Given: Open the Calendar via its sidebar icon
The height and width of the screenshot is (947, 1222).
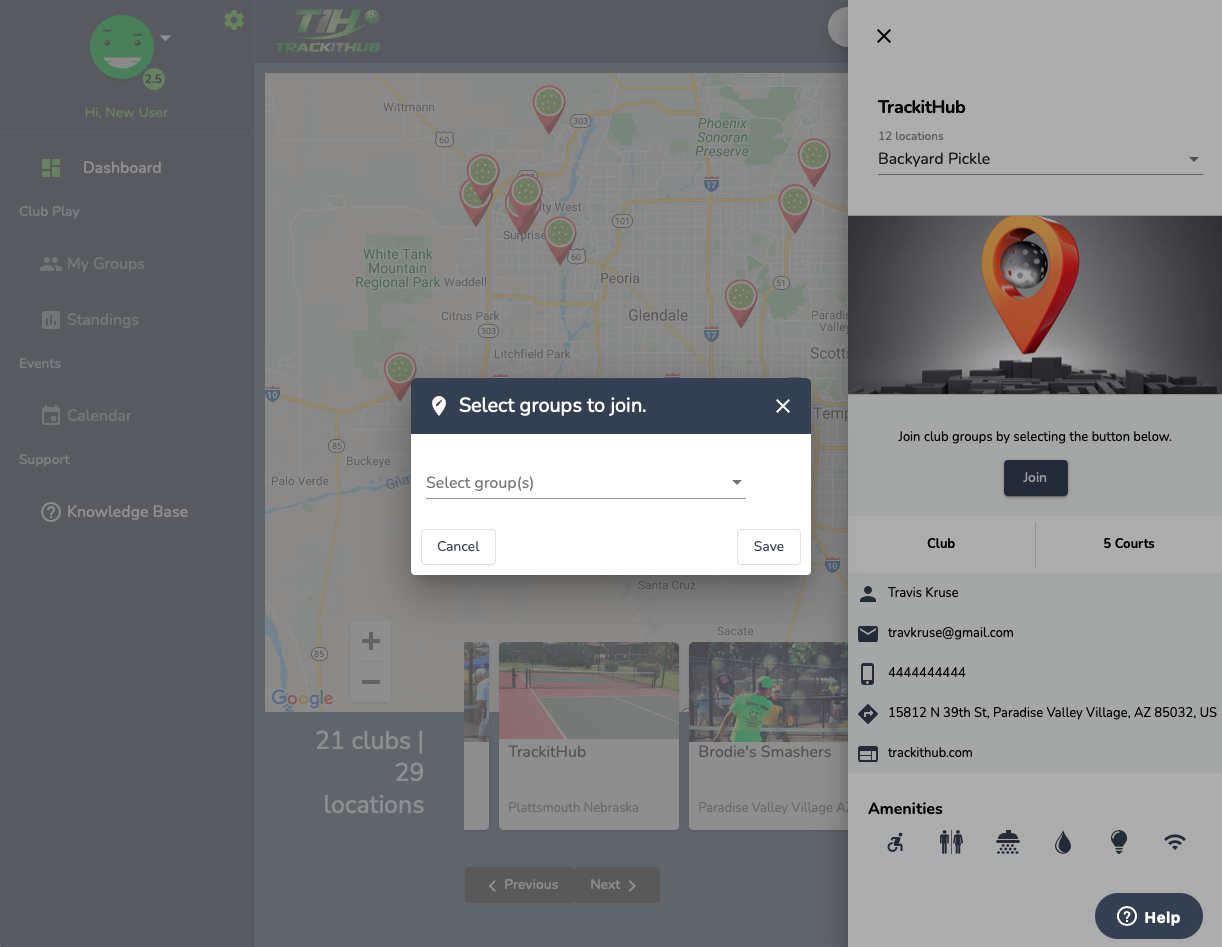Looking at the screenshot, I should [x=51, y=415].
